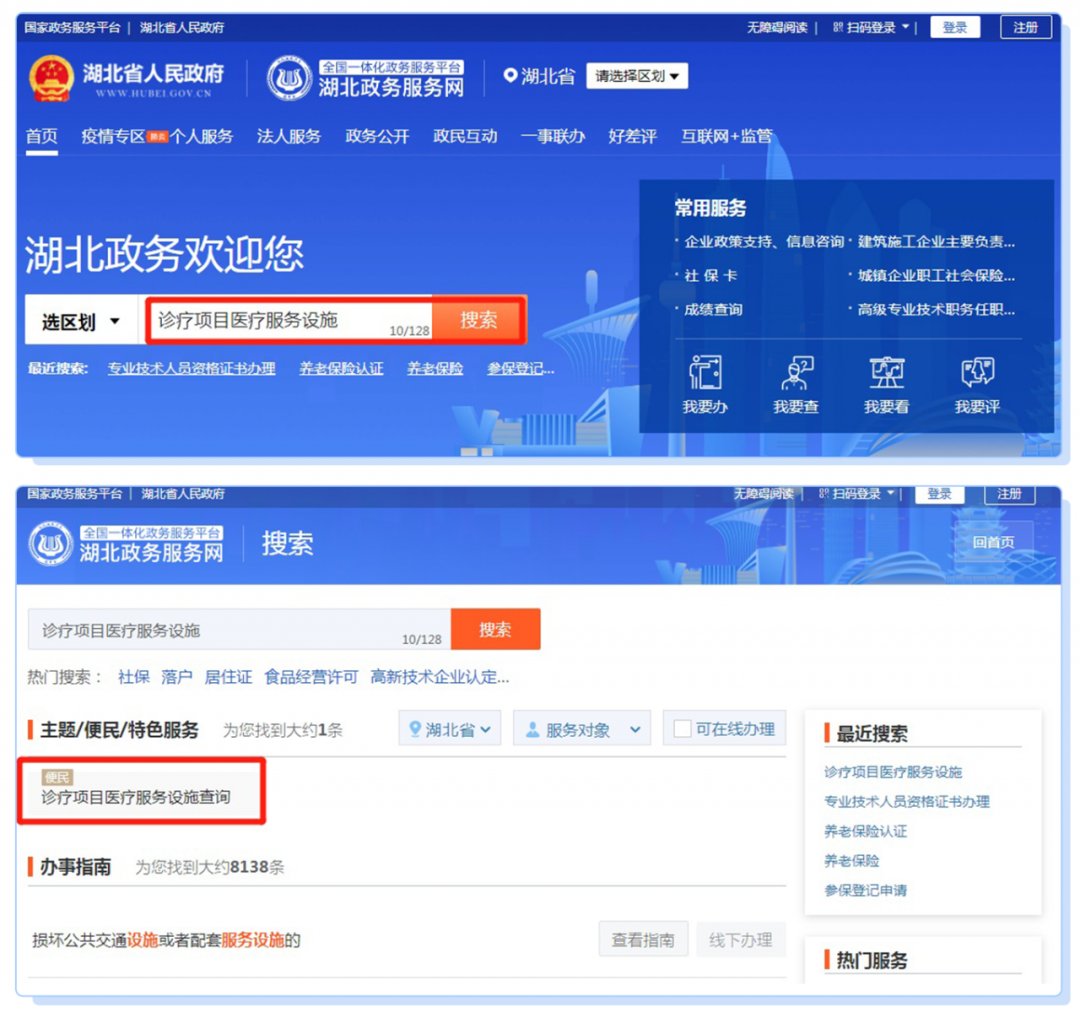
Task: Click recent search 养老保险 under homepage search
Action: pos(435,368)
